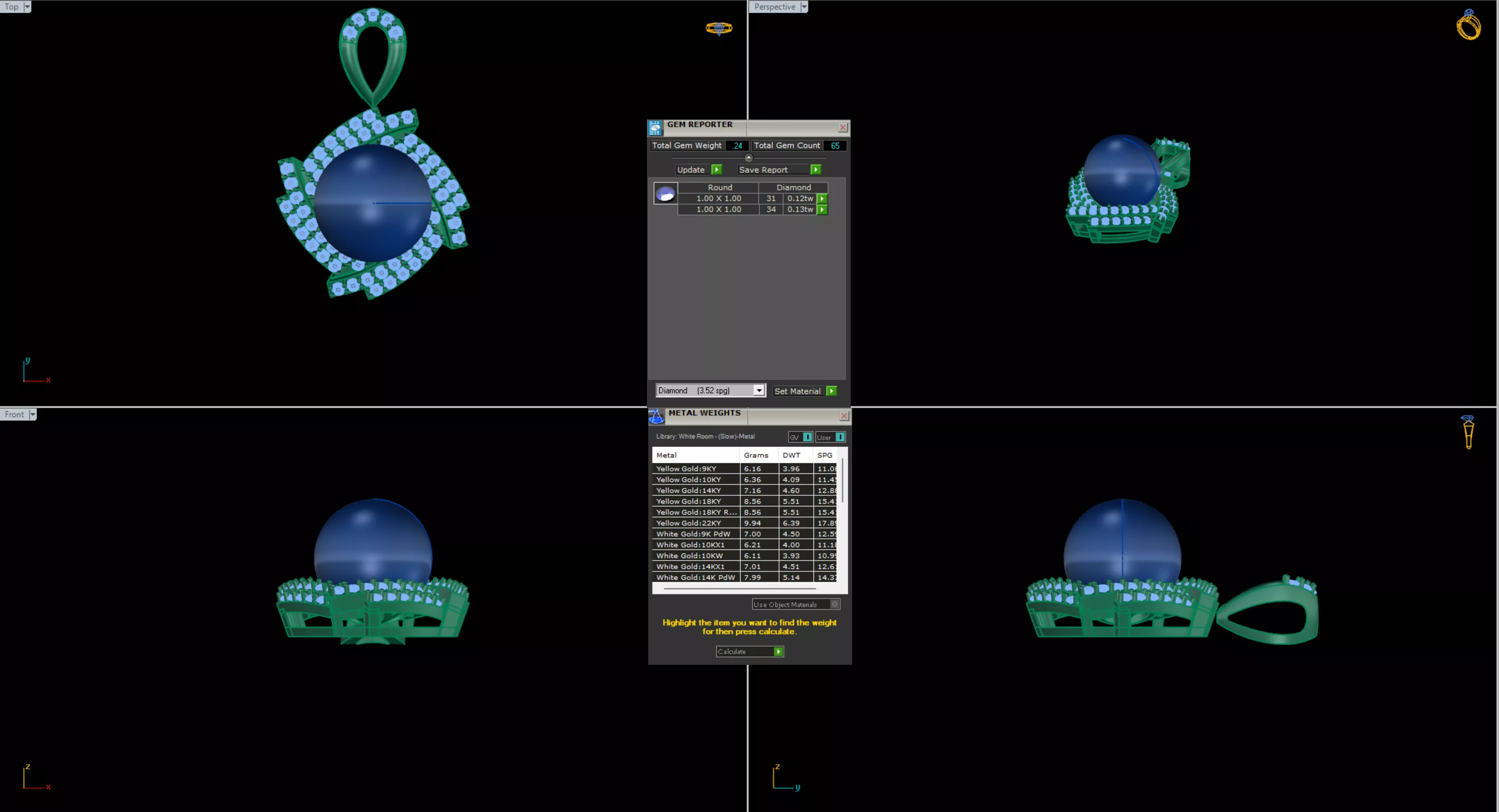Select the White Gold:14K PdW row
This screenshot has height=812, width=1499.
(744, 577)
